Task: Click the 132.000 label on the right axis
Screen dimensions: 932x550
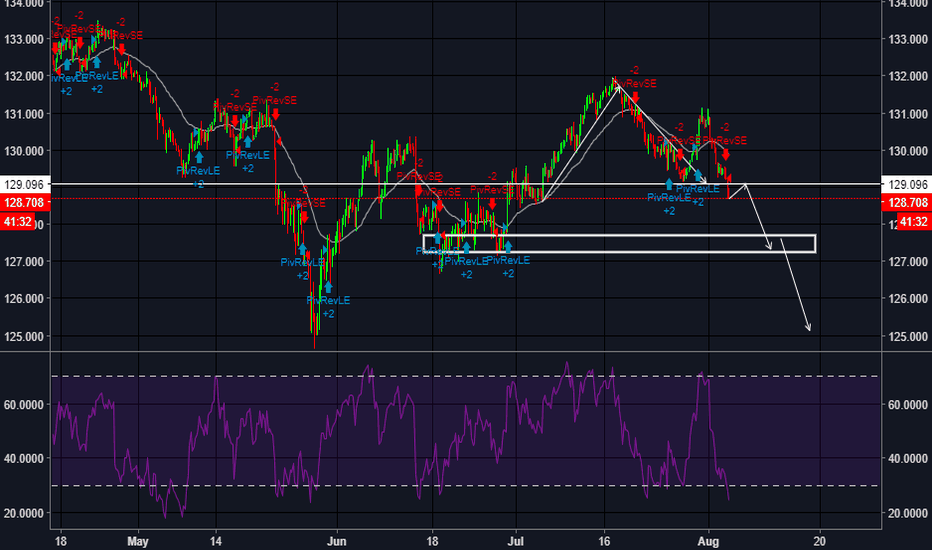Action: [908, 76]
